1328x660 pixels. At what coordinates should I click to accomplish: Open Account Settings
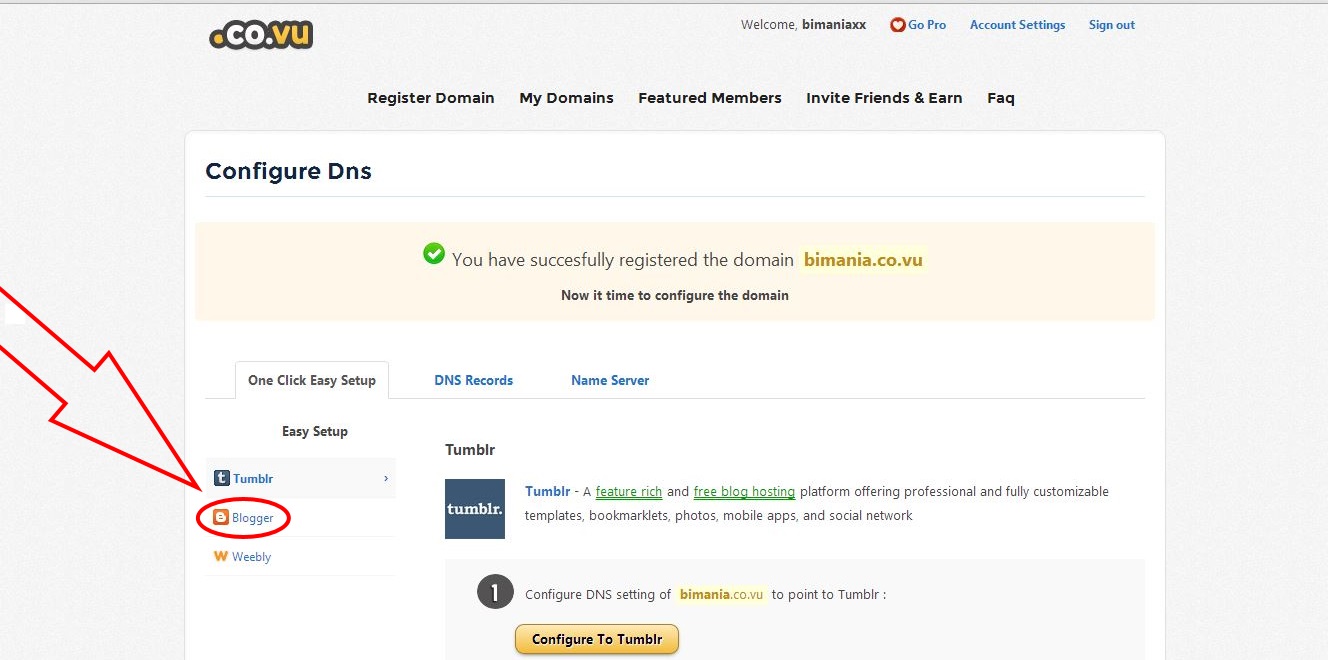point(1018,25)
